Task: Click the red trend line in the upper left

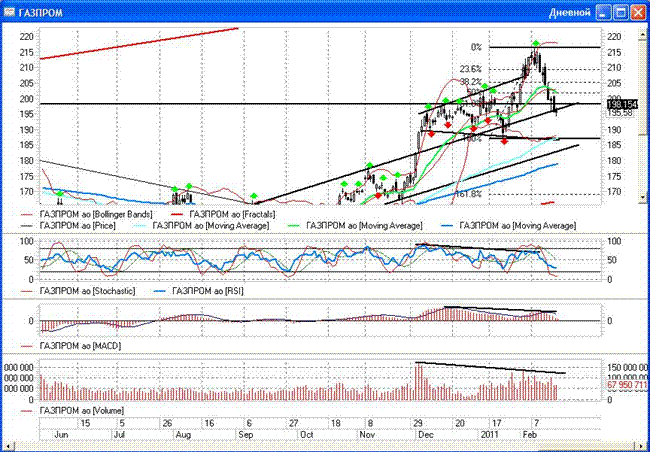Action: coord(139,44)
